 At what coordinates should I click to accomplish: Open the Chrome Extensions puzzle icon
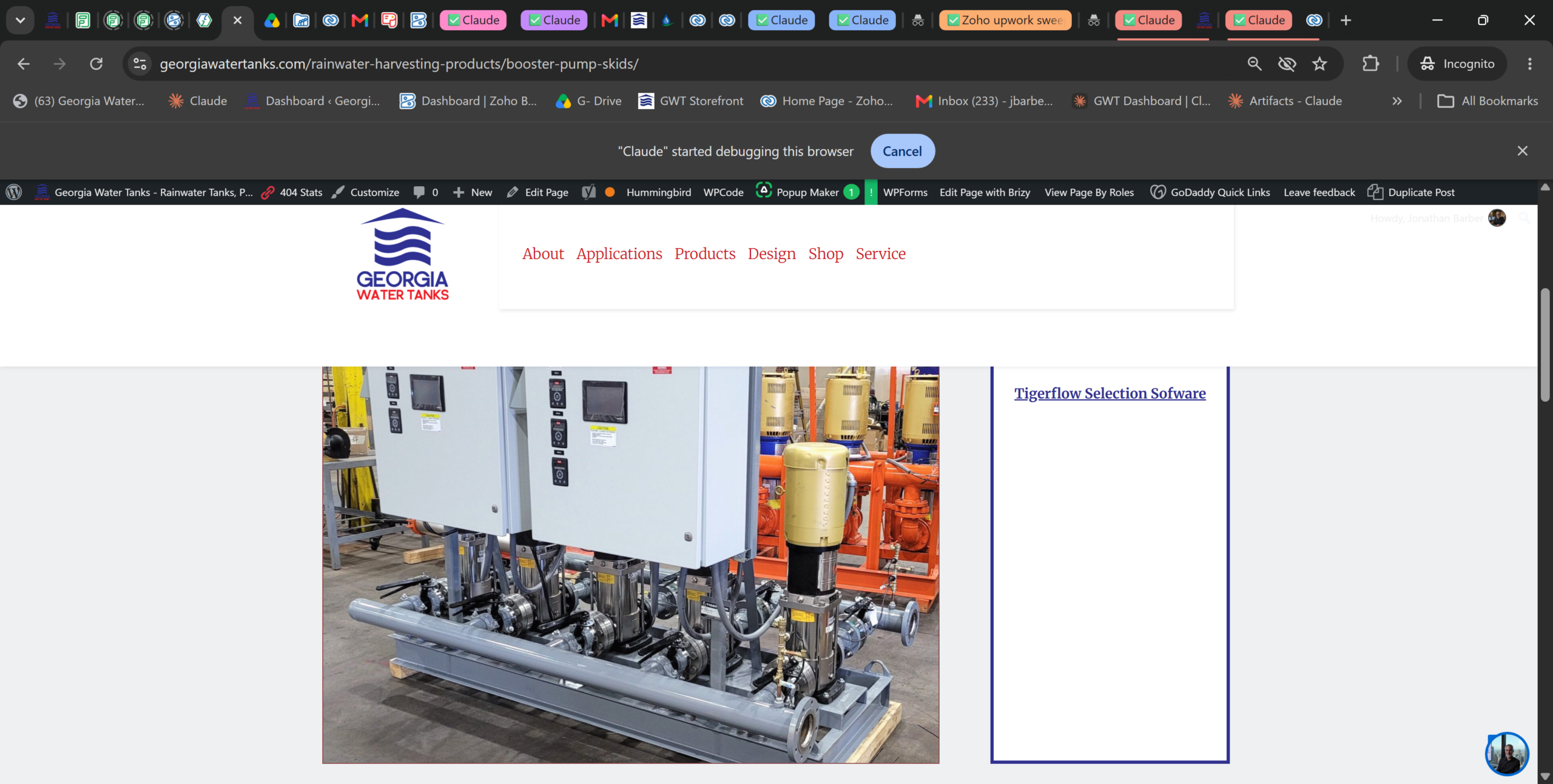pos(1370,64)
